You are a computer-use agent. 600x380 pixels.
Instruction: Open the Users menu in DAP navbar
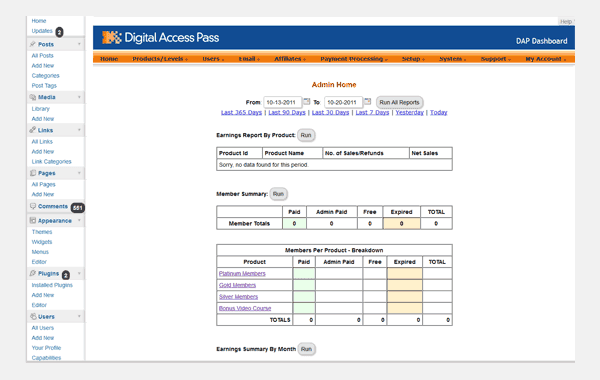click(x=213, y=59)
